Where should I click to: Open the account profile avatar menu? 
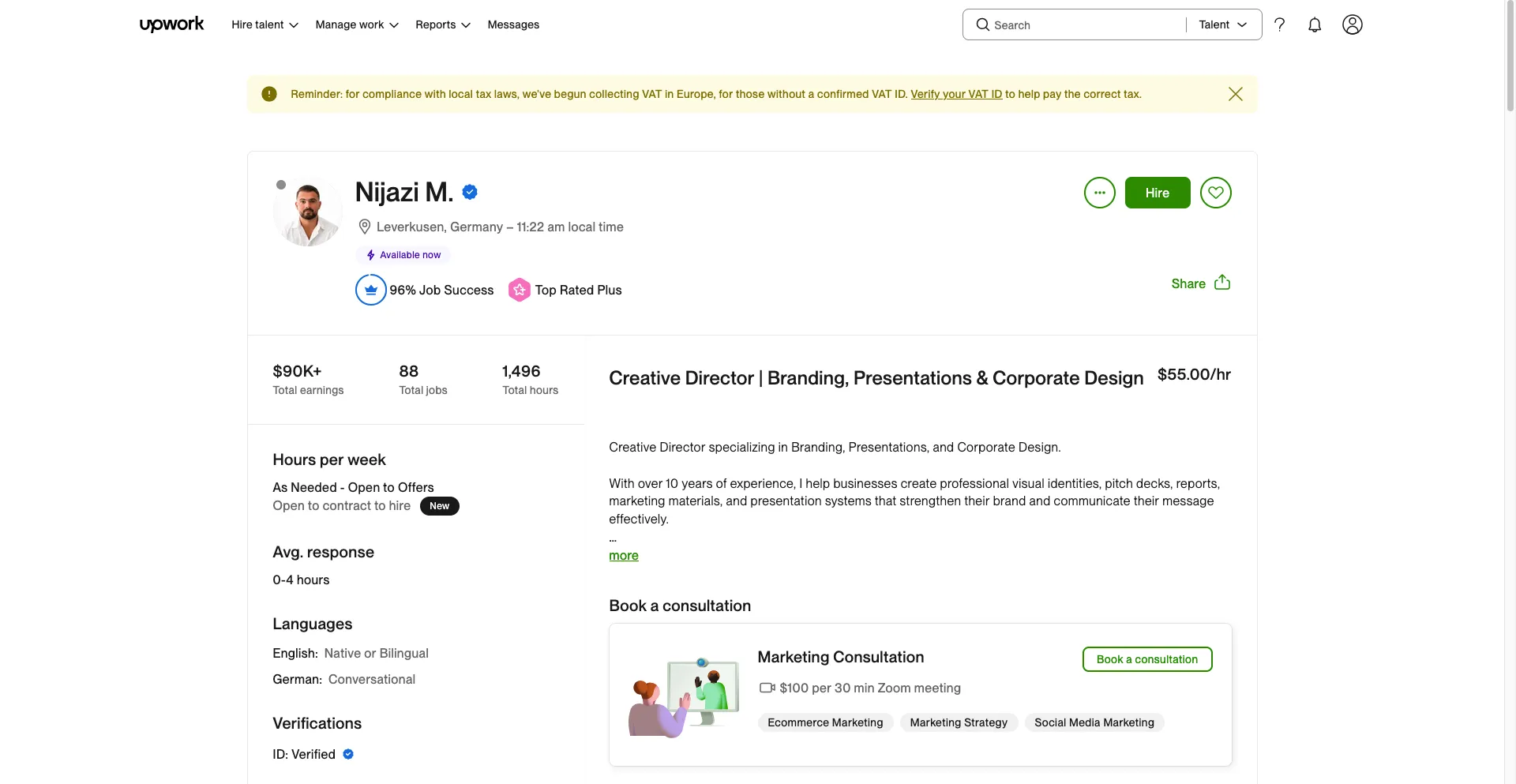(x=1353, y=24)
